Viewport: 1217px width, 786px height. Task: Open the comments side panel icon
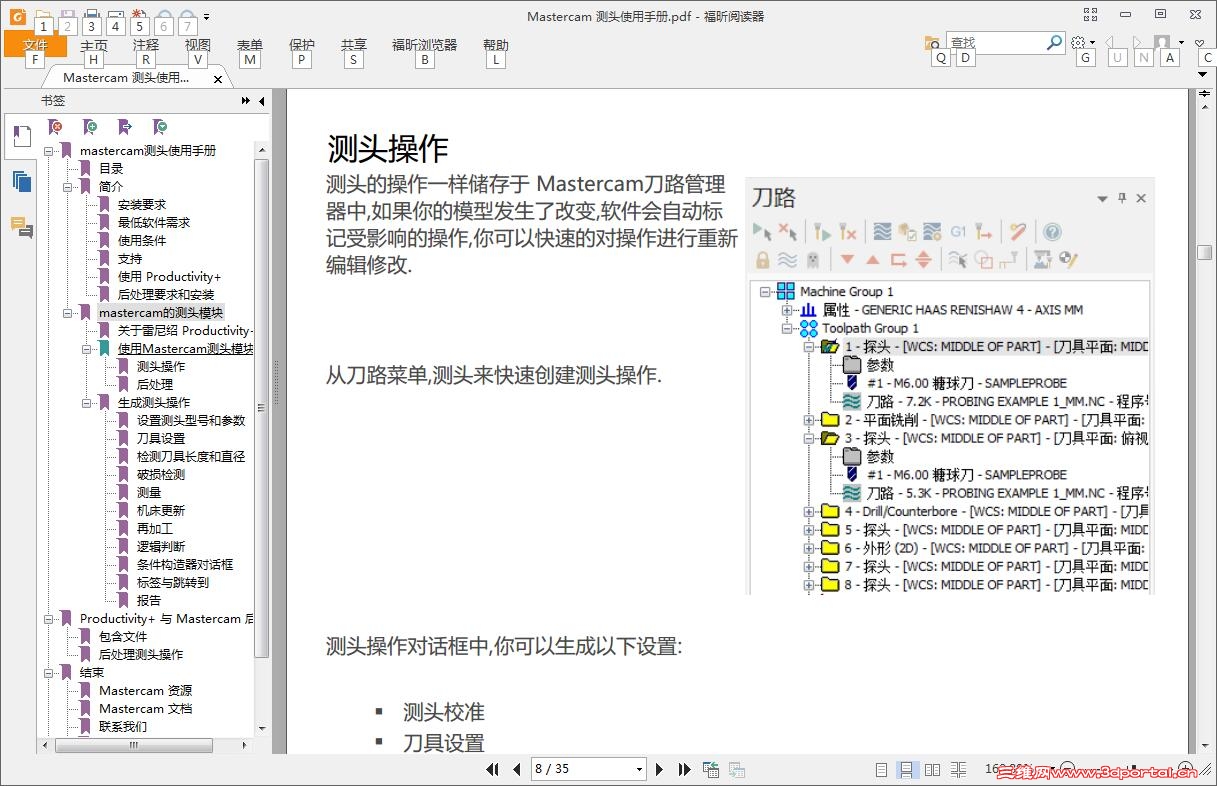click(x=21, y=227)
